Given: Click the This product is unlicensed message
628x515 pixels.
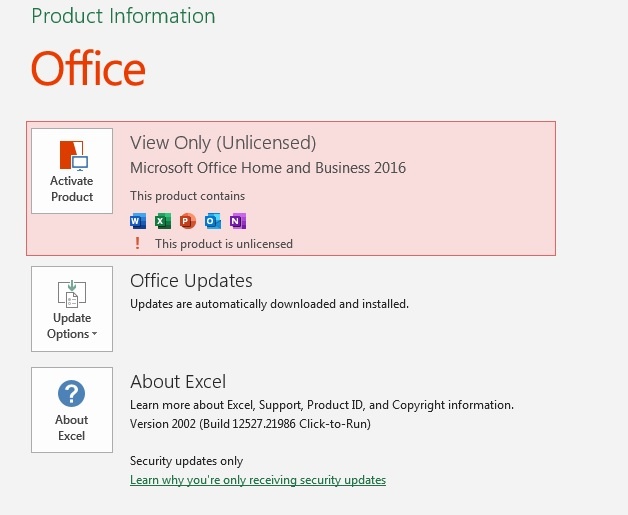Looking at the screenshot, I should (224, 244).
